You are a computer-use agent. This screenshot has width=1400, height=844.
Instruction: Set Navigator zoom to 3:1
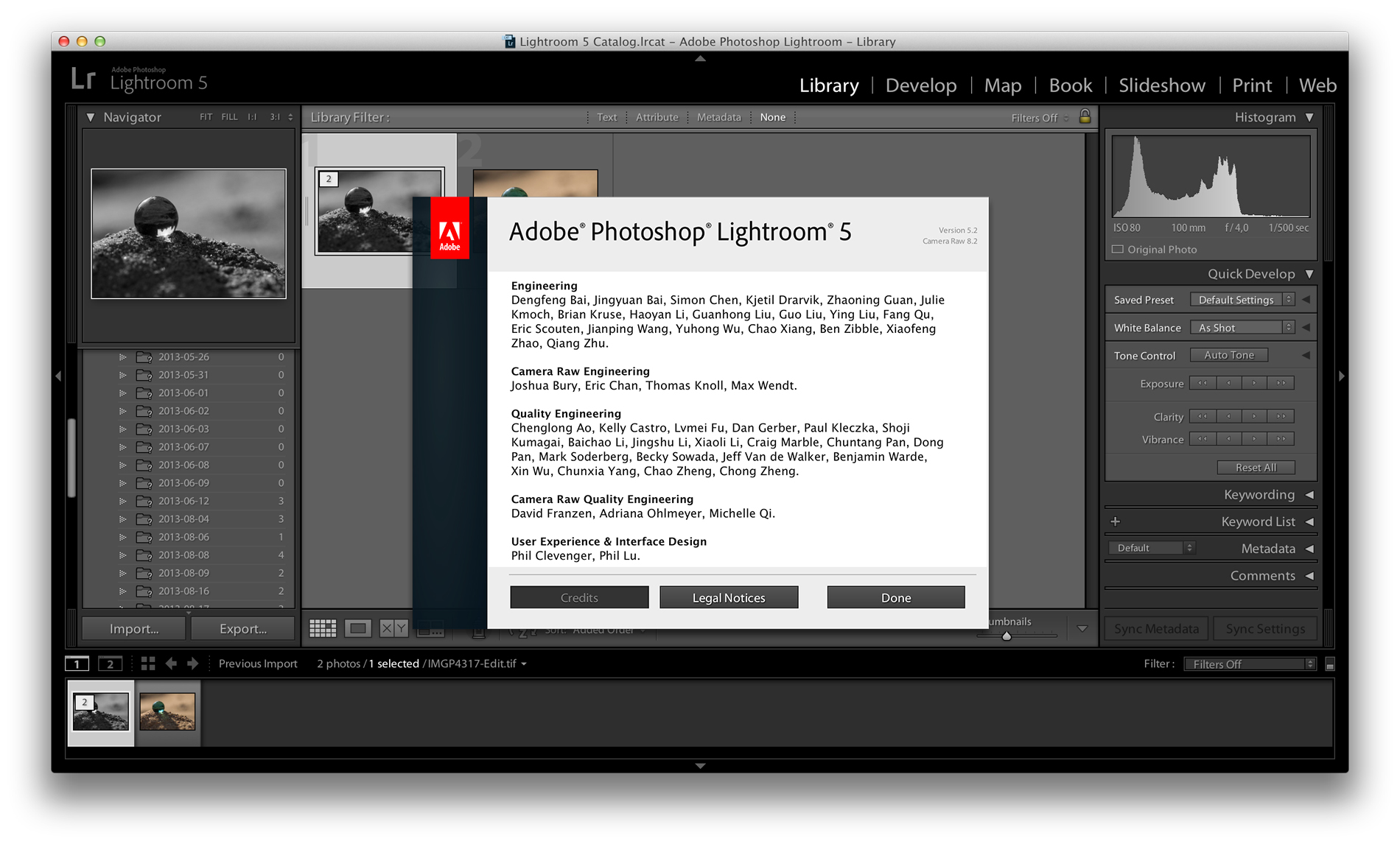(x=275, y=117)
